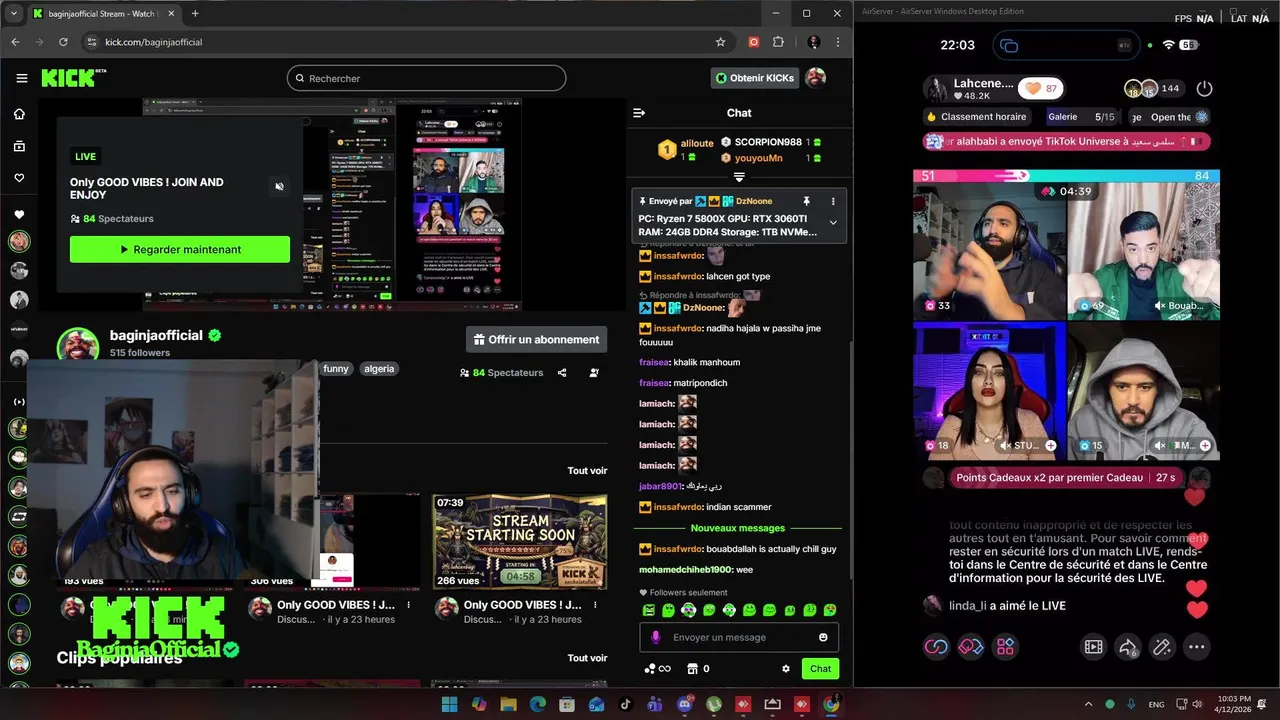1280x720 pixels.
Task: Click the kick.com address bar
Action: pos(405,42)
